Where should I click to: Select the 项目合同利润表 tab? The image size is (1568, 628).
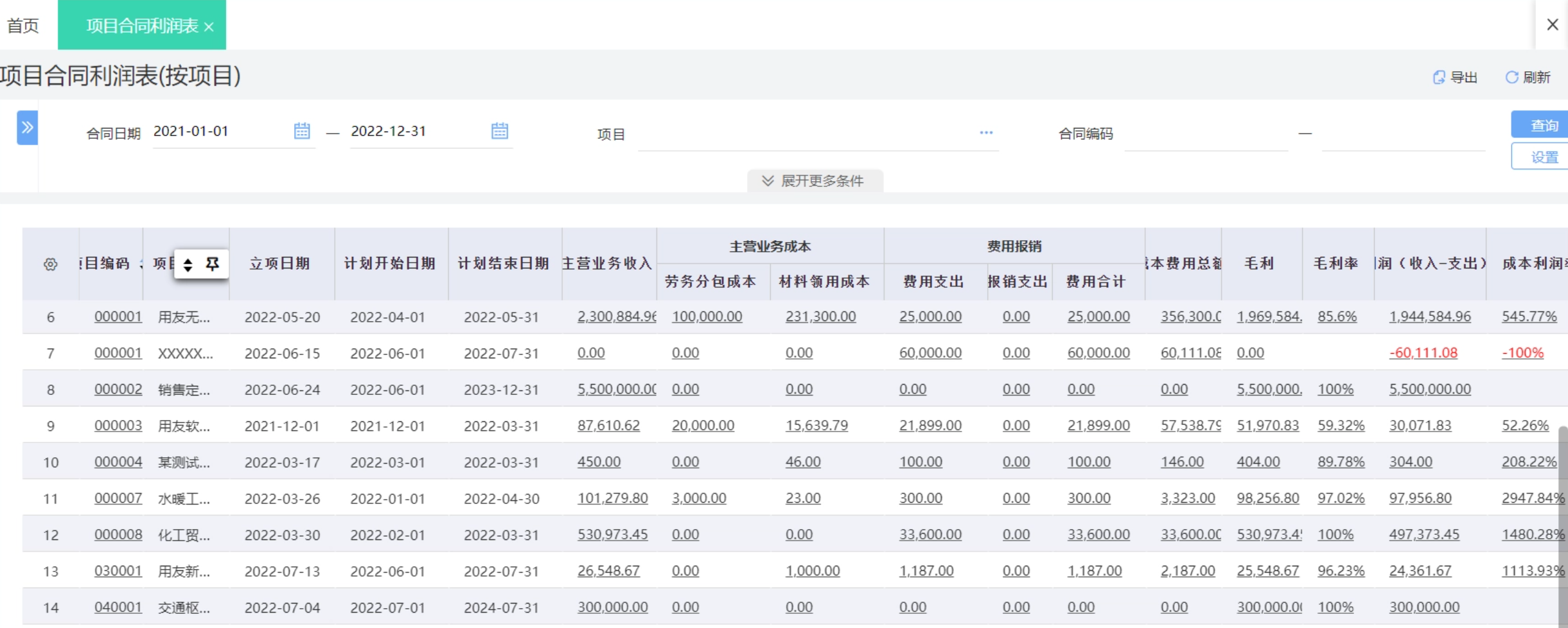coord(141,26)
